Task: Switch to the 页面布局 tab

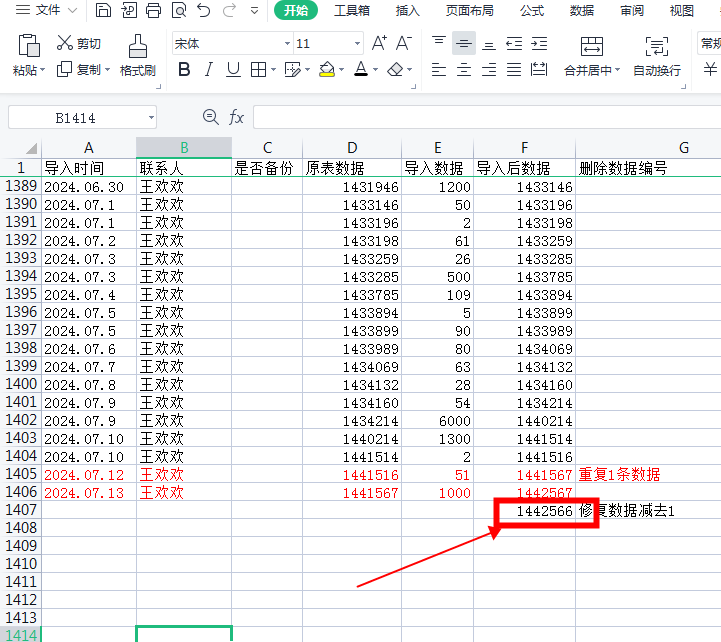Action: coord(469,10)
